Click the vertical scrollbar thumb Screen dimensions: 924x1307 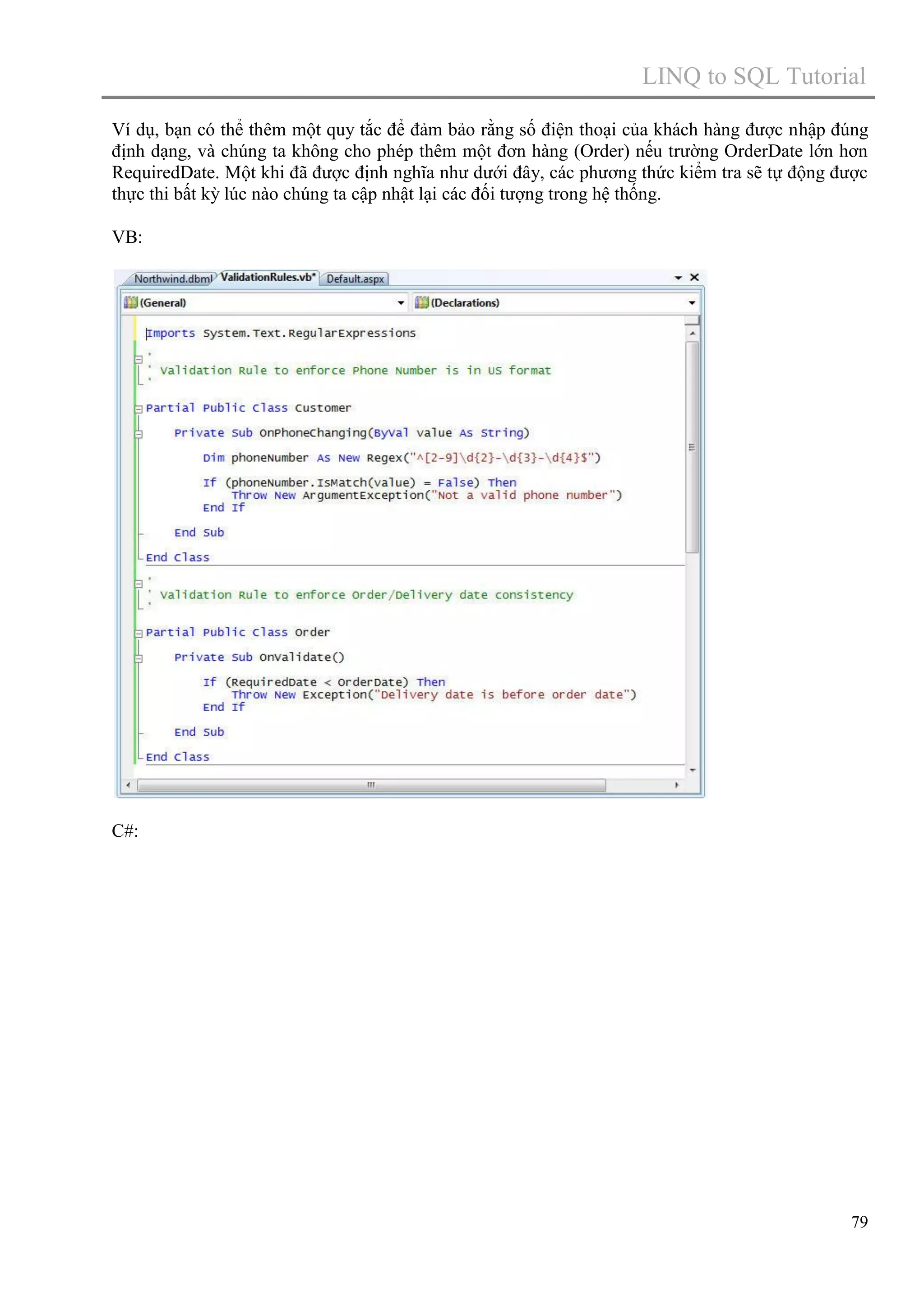[692, 447]
